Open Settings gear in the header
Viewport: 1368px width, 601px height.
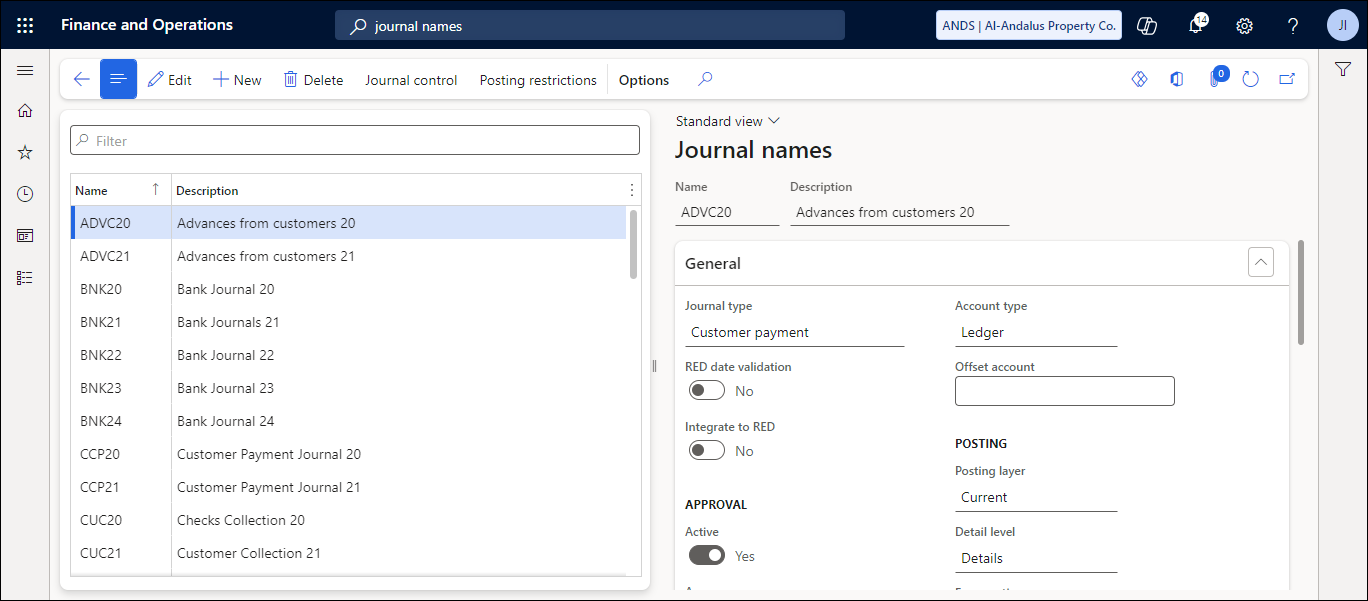tap(1244, 25)
